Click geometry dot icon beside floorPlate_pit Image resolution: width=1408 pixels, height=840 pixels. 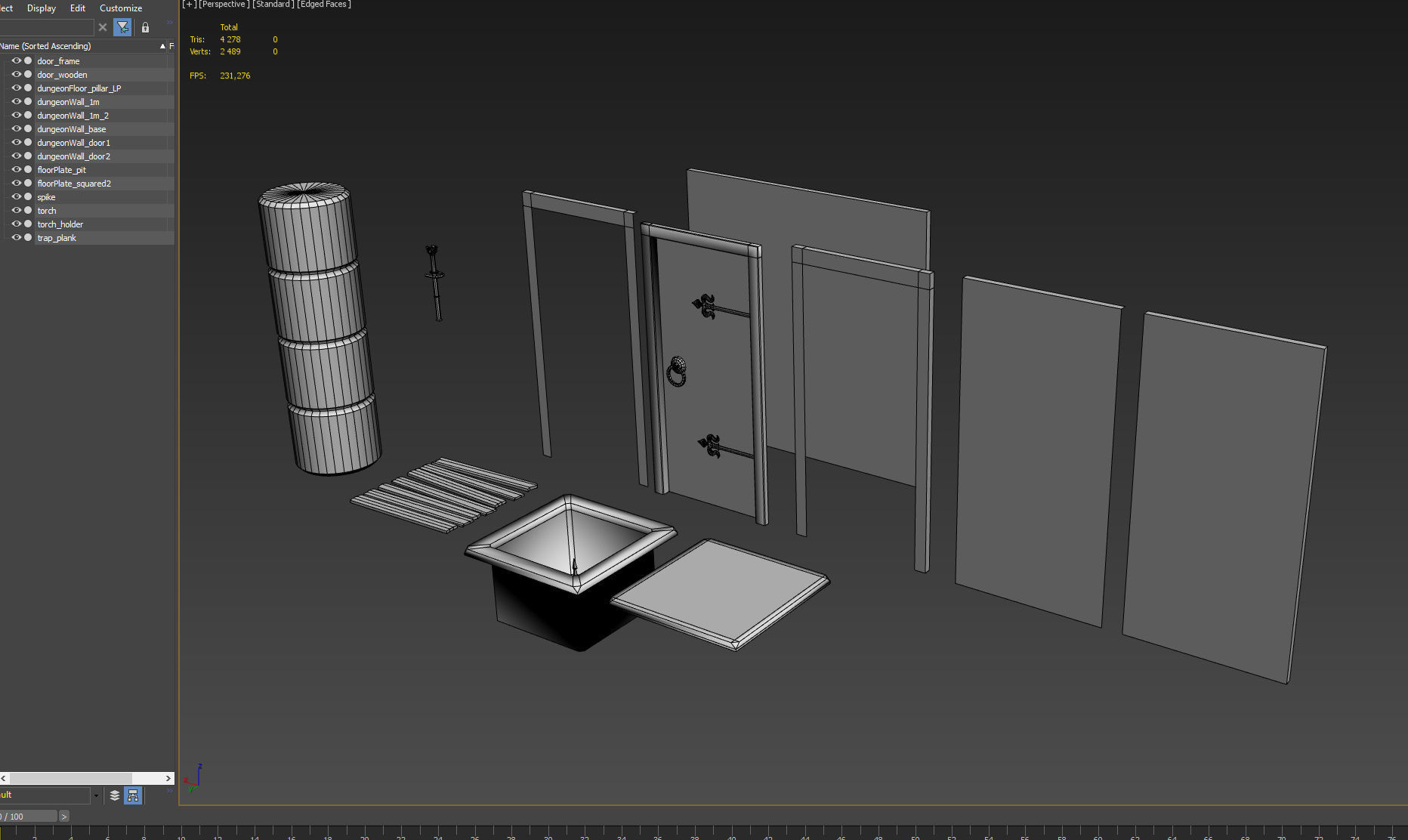click(28, 169)
